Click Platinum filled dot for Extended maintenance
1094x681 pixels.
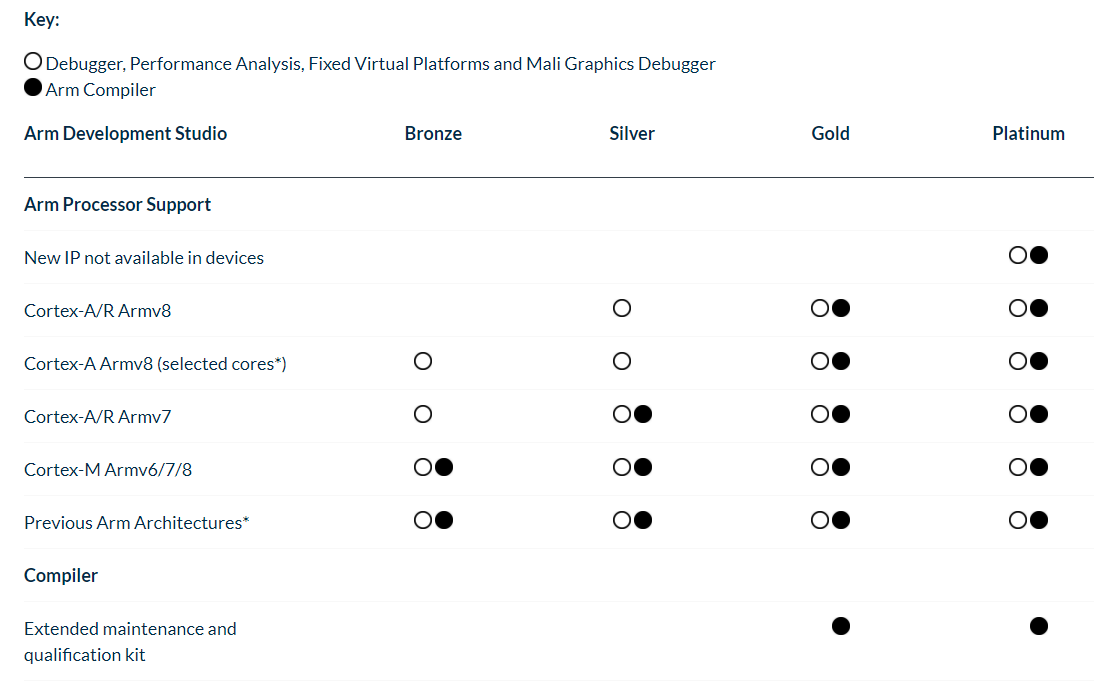(x=1039, y=626)
